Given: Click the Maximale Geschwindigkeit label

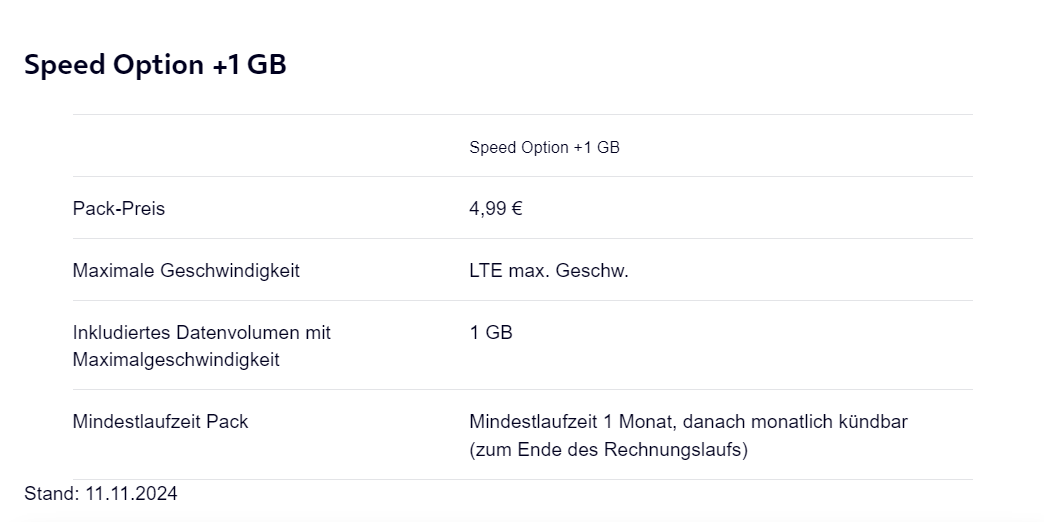Looking at the screenshot, I should tap(186, 270).
